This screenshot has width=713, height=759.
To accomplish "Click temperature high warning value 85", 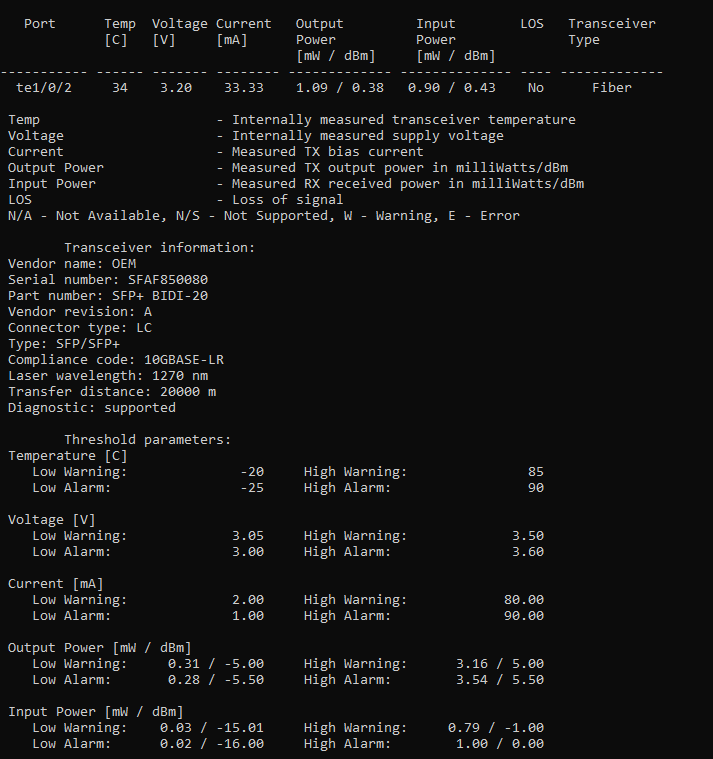I will click(x=536, y=471).
